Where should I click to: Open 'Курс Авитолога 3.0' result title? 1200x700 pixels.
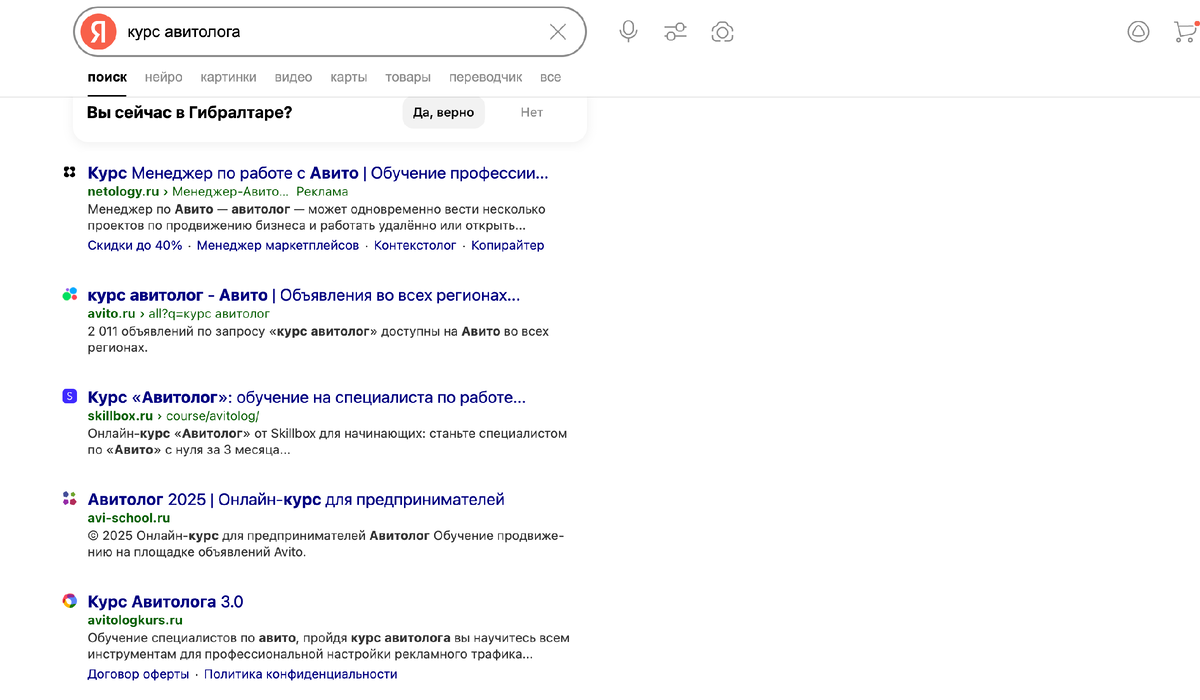click(165, 602)
